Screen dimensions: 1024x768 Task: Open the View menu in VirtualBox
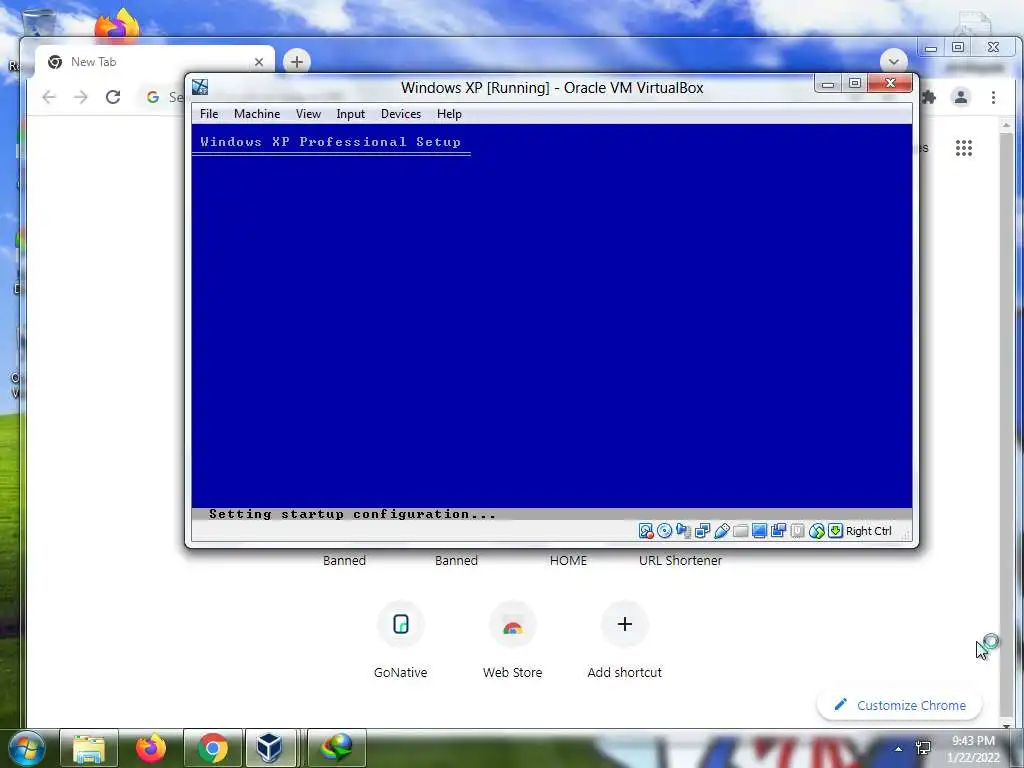pos(308,114)
